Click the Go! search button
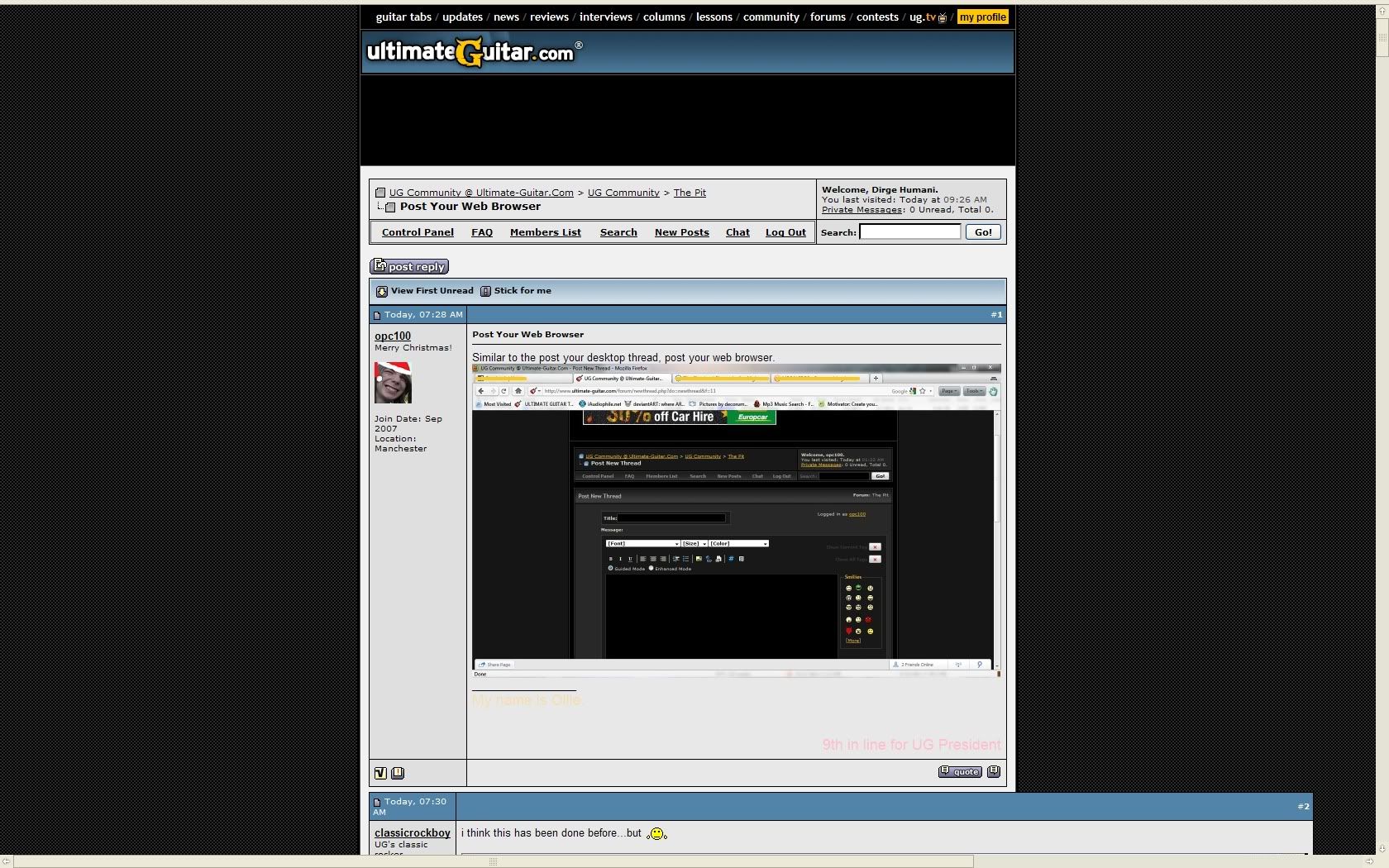Screen dimensions: 1389x868 [983, 232]
